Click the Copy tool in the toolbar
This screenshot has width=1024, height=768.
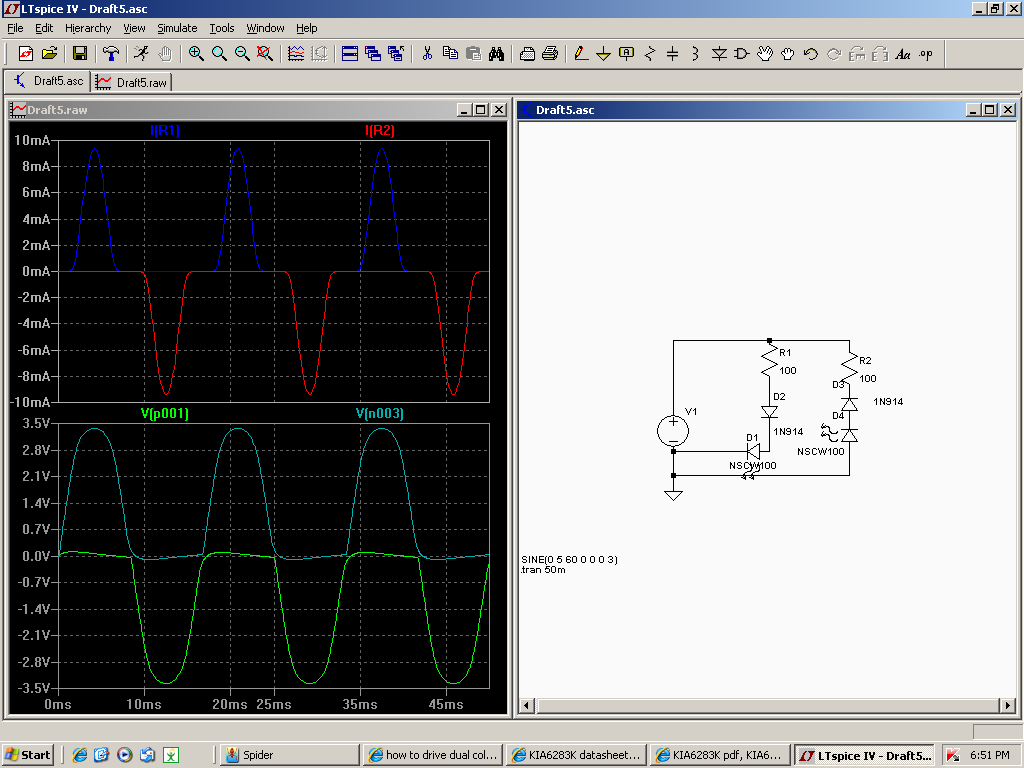[450, 54]
